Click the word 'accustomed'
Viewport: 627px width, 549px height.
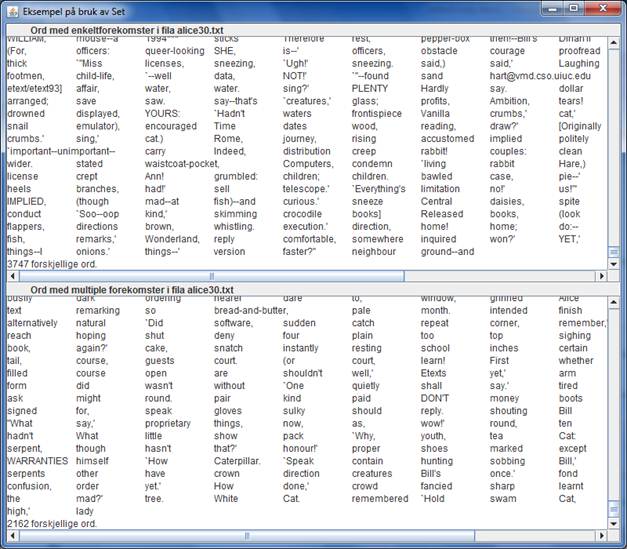click(447, 139)
